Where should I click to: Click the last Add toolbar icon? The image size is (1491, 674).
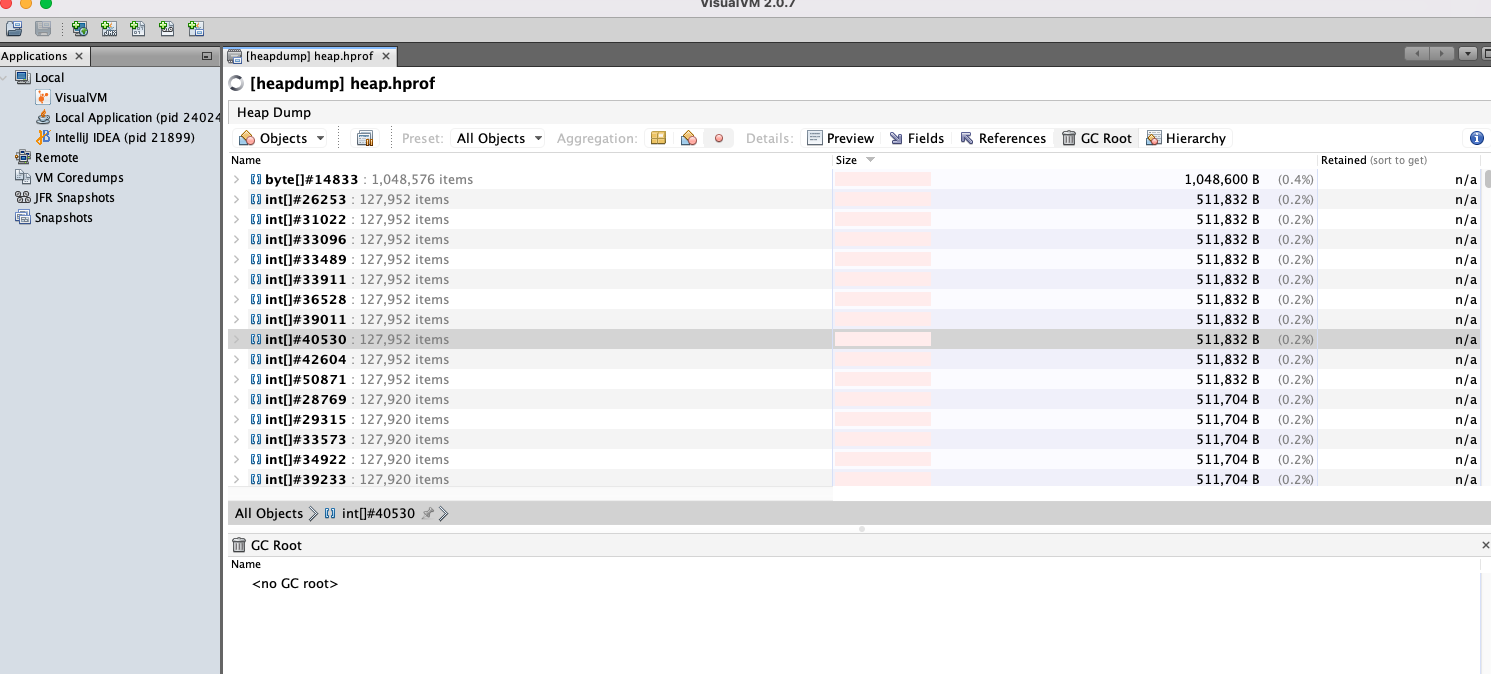(x=196, y=29)
